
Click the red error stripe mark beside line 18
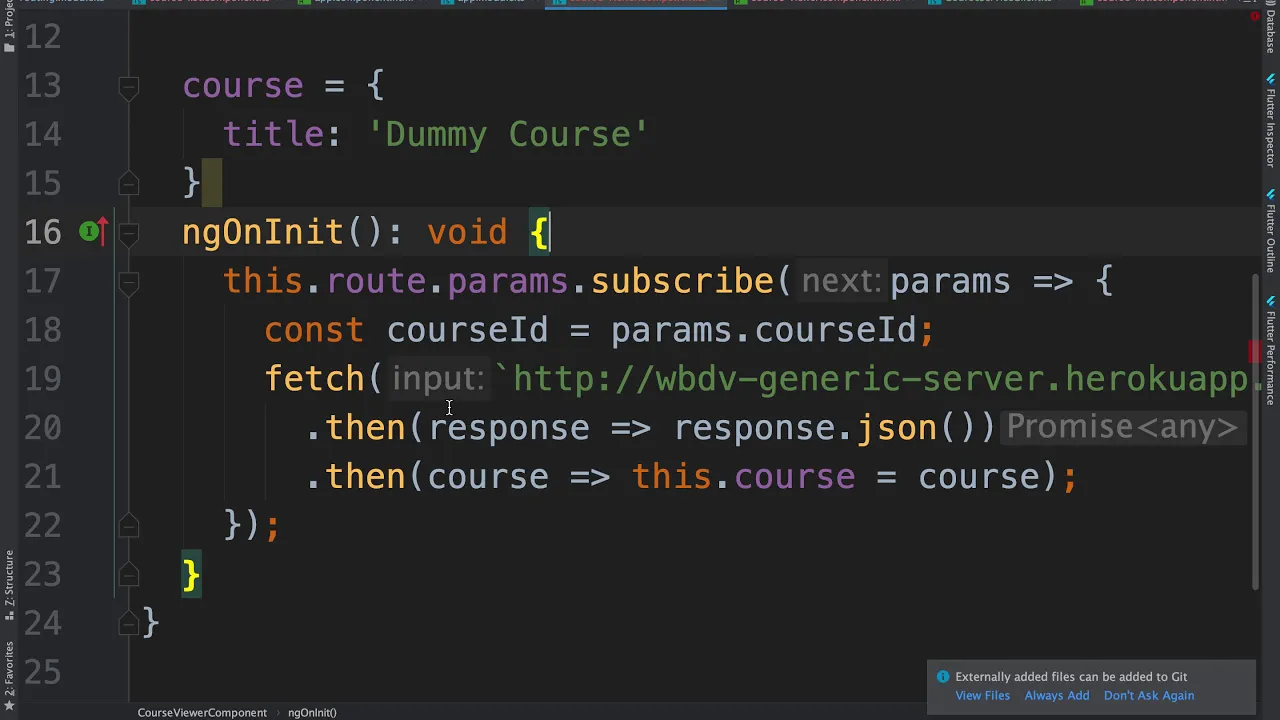tap(1254, 351)
